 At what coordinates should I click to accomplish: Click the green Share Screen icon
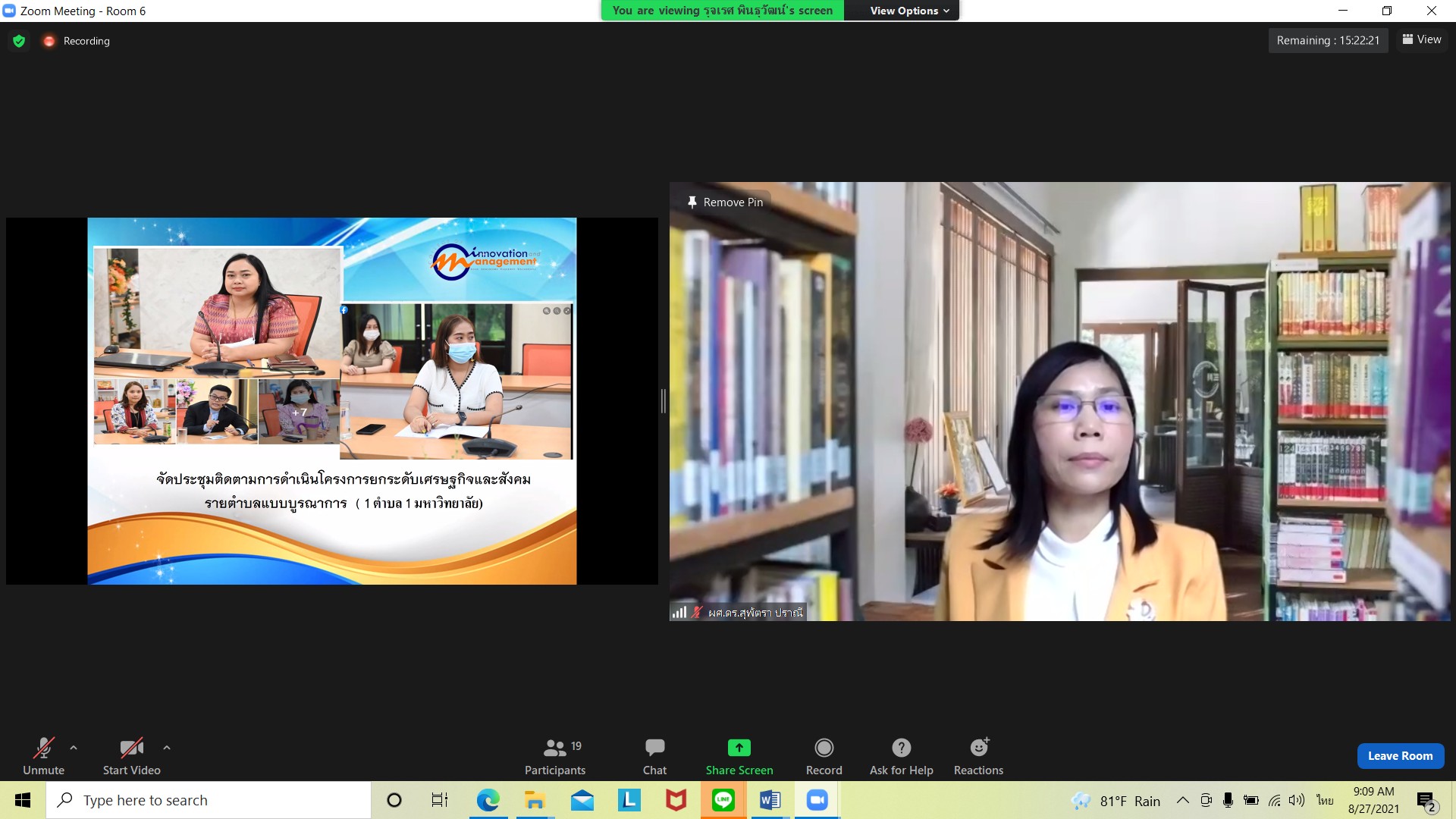click(x=739, y=748)
